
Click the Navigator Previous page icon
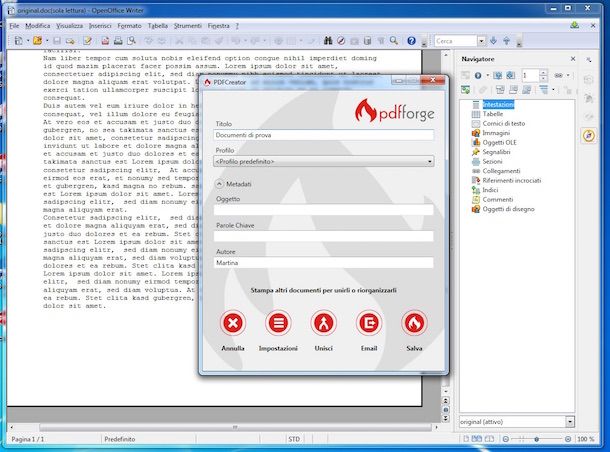tap(497, 75)
